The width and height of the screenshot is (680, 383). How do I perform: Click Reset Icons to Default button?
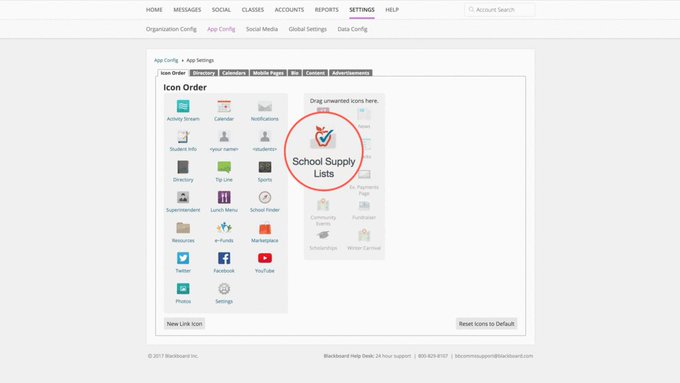487,324
